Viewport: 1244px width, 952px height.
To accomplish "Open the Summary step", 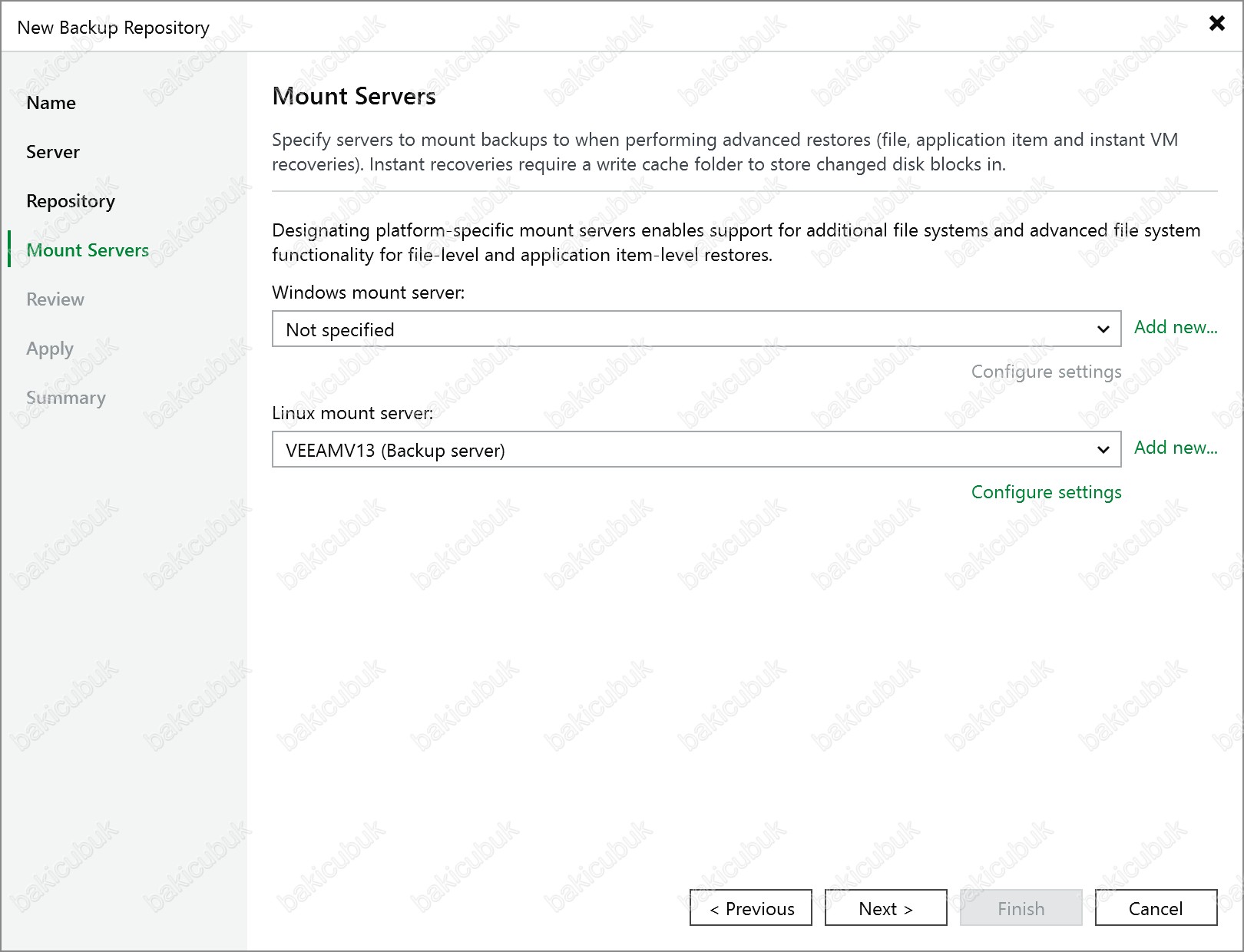I will [x=66, y=398].
